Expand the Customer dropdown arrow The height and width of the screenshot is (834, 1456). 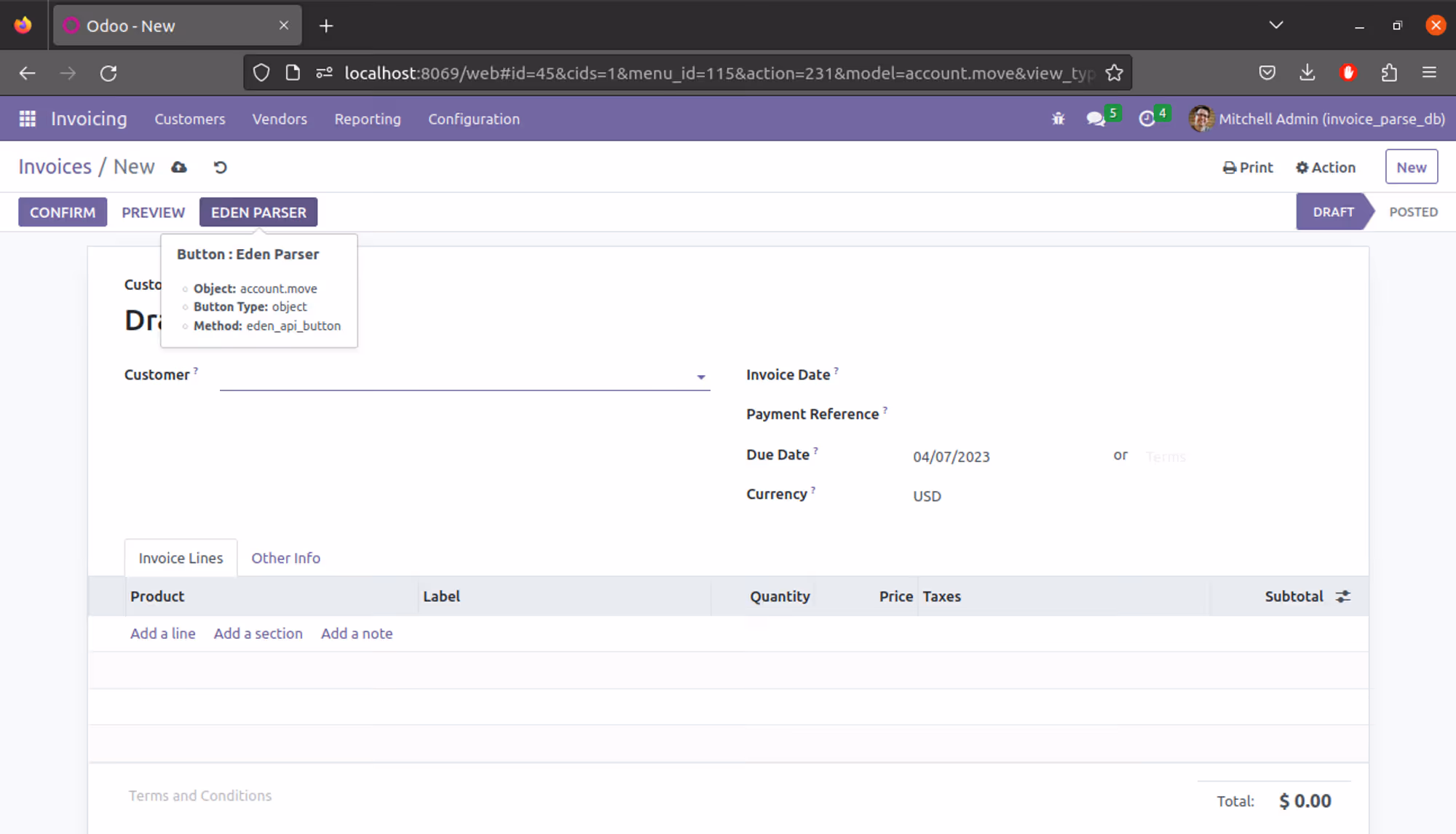tap(700, 377)
